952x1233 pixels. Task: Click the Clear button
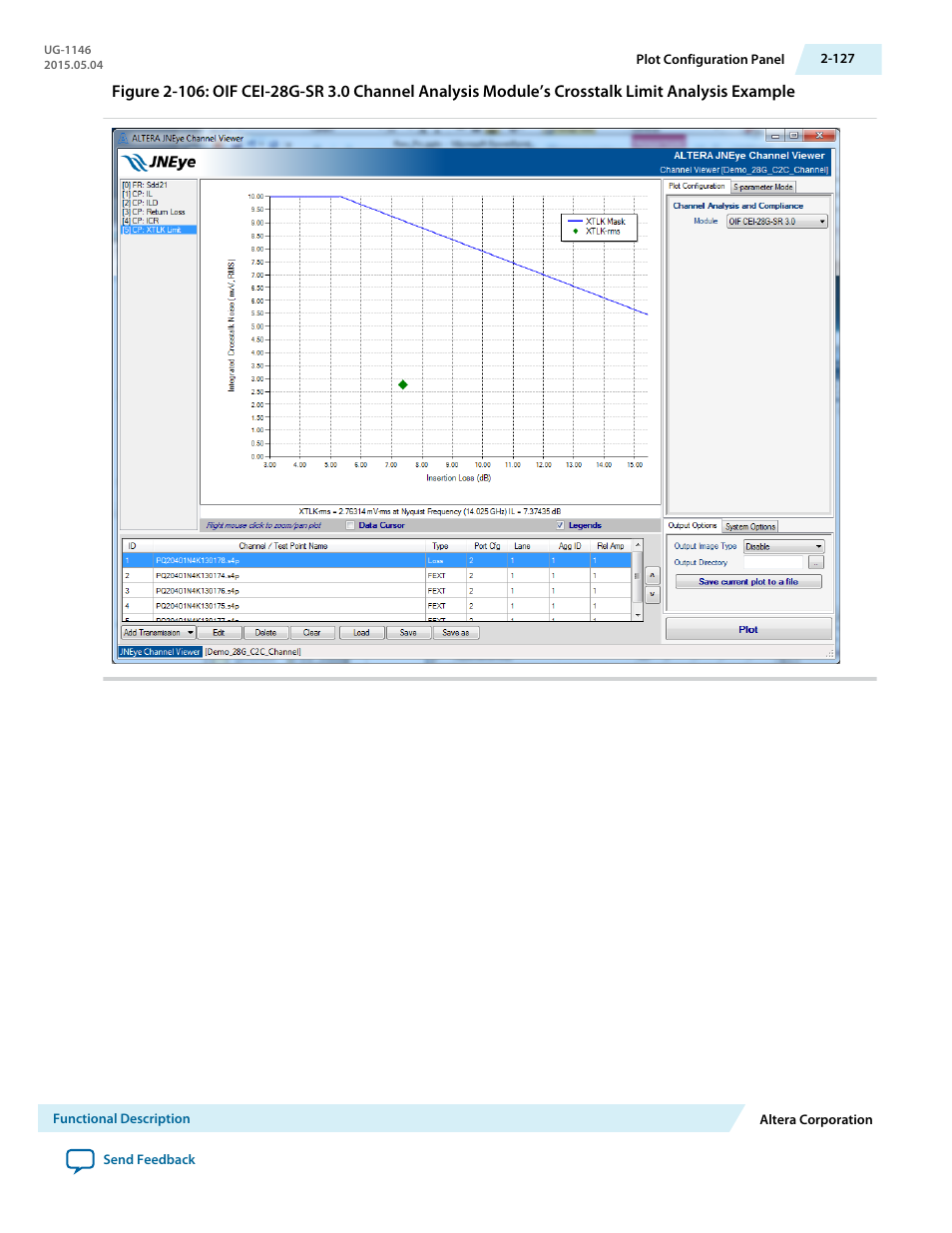312,632
